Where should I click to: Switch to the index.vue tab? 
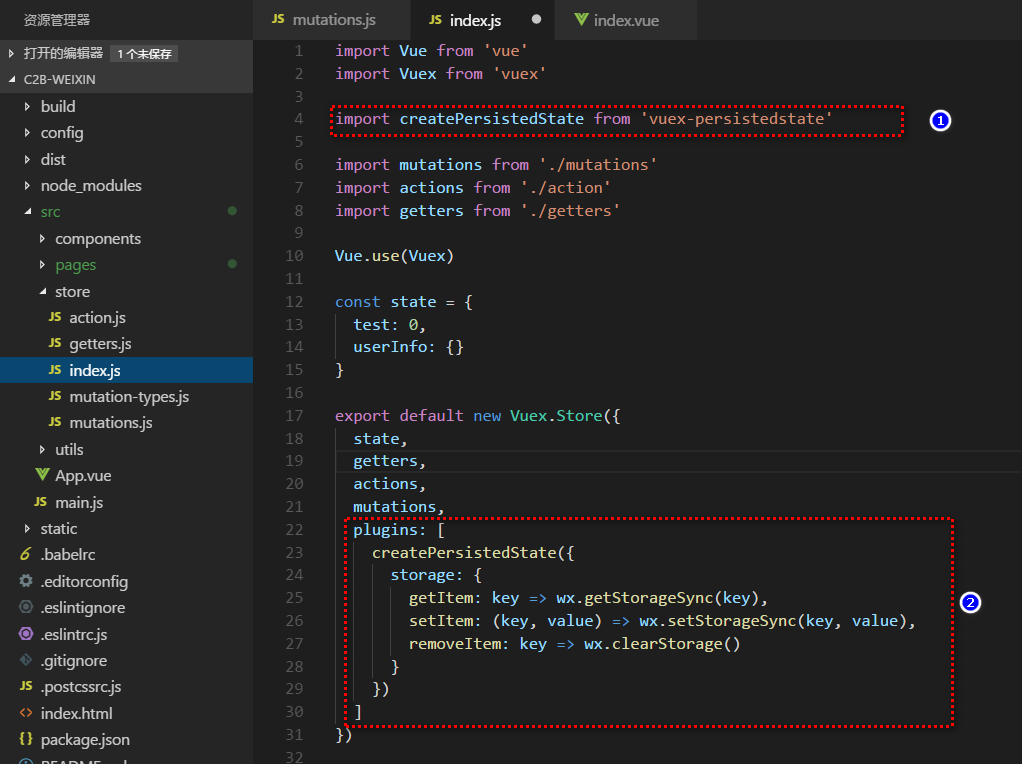click(x=625, y=20)
